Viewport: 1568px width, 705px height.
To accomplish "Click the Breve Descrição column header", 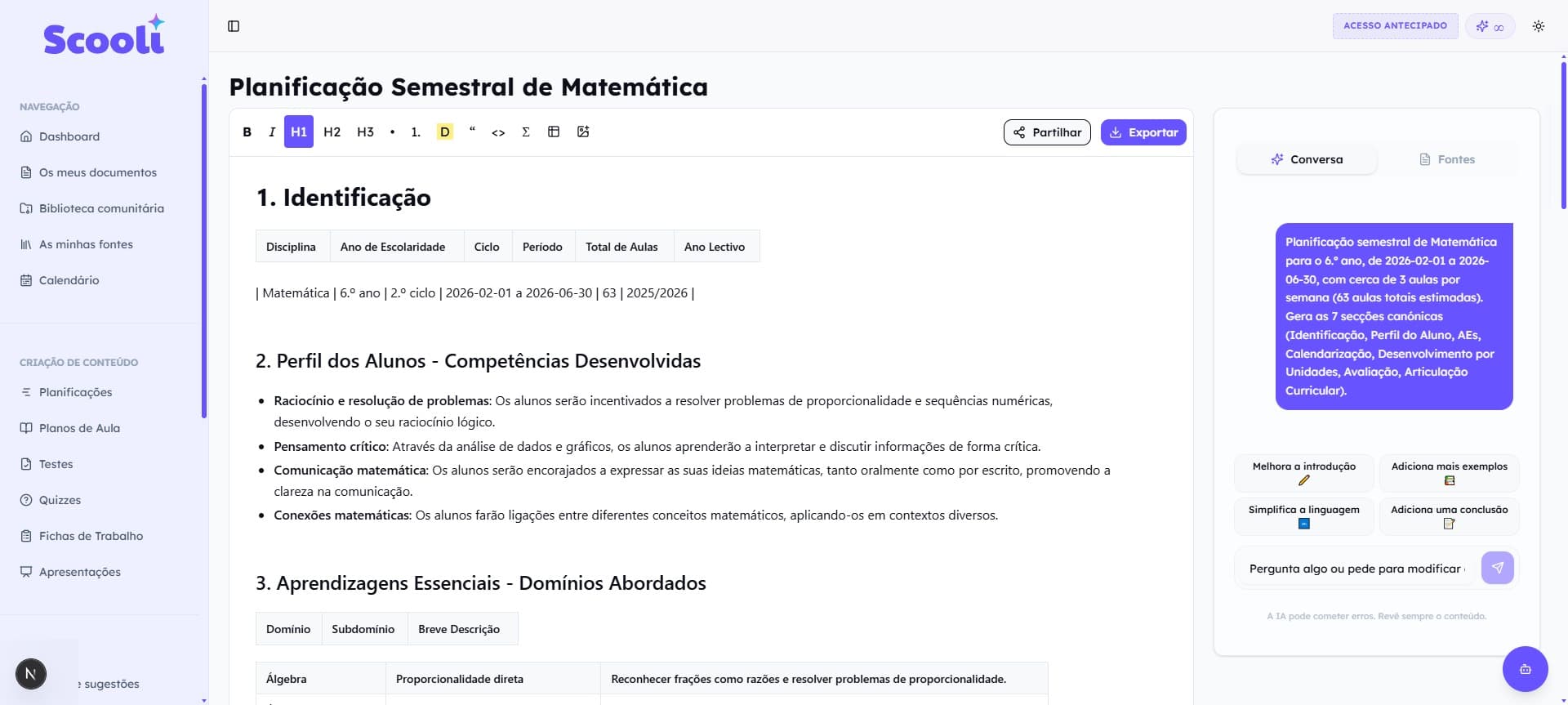I will pos(462,629).
